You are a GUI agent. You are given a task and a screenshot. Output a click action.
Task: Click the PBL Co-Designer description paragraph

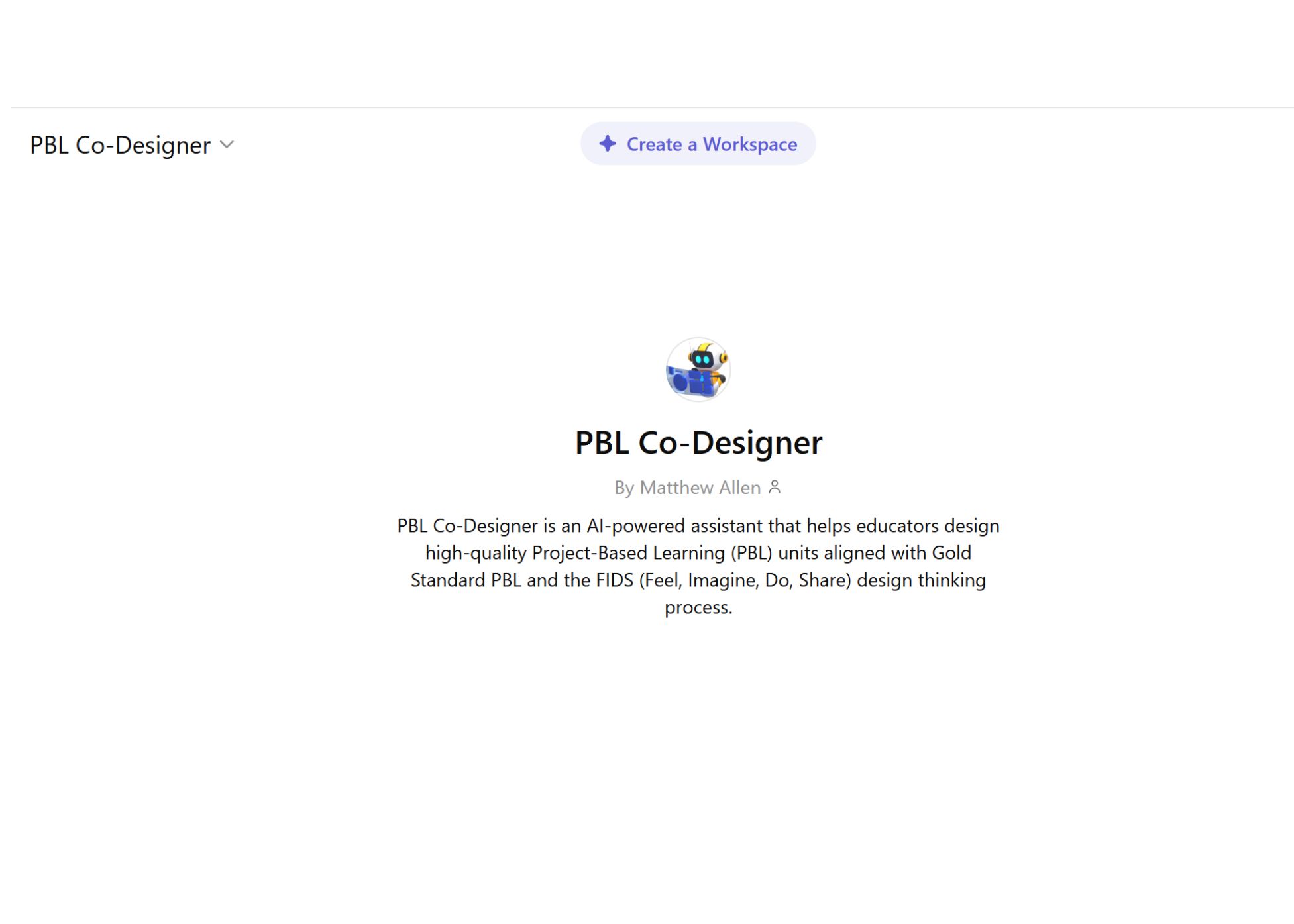coord(698,566)
